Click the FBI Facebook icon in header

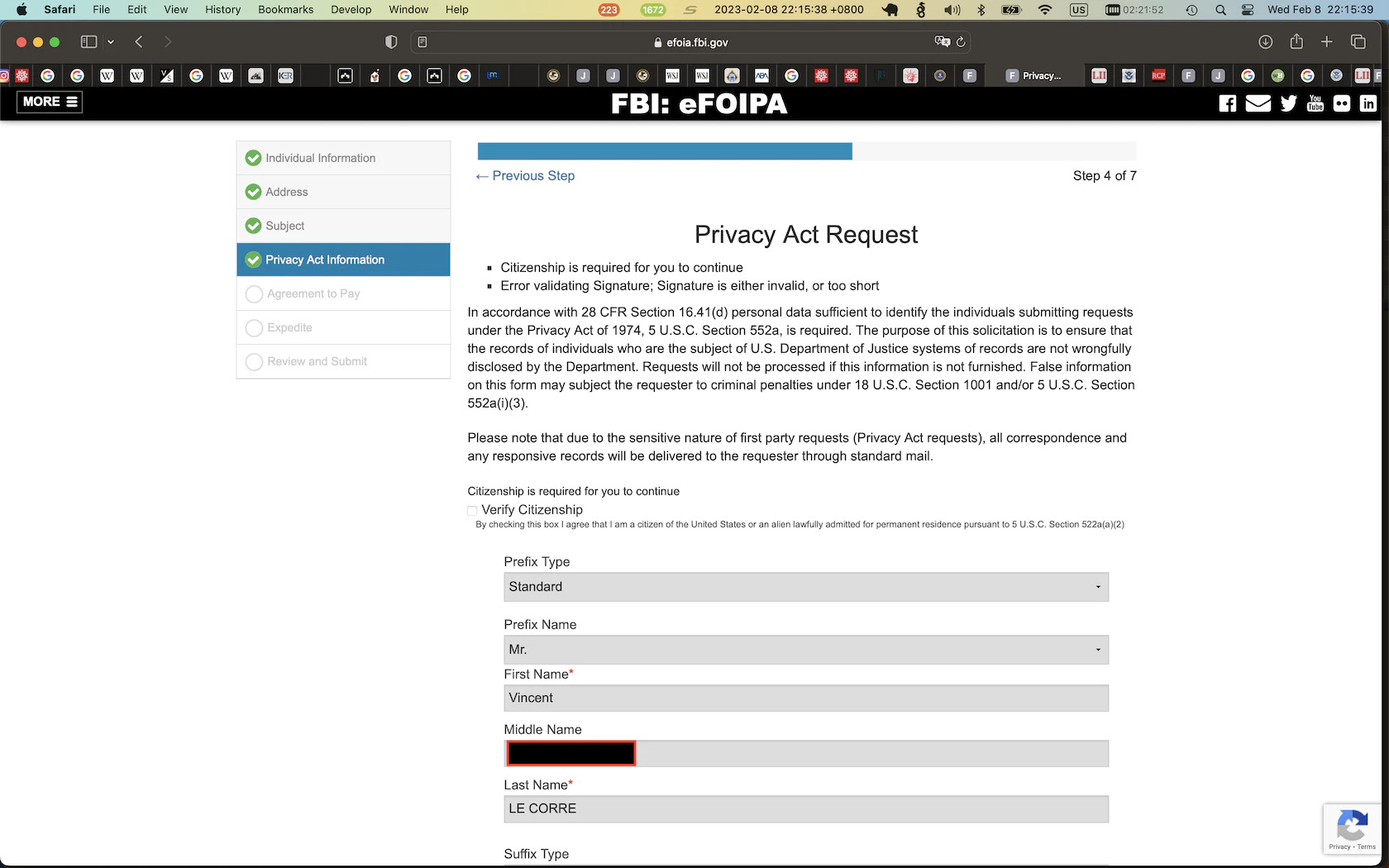(1228, 103)
